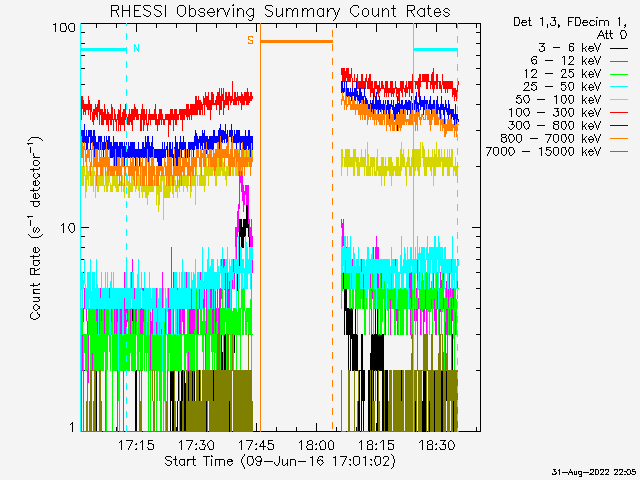Viewport: 640px width, 480px height.
Task: Click the cyan night bar near 18:30
Action: (436, 50)
